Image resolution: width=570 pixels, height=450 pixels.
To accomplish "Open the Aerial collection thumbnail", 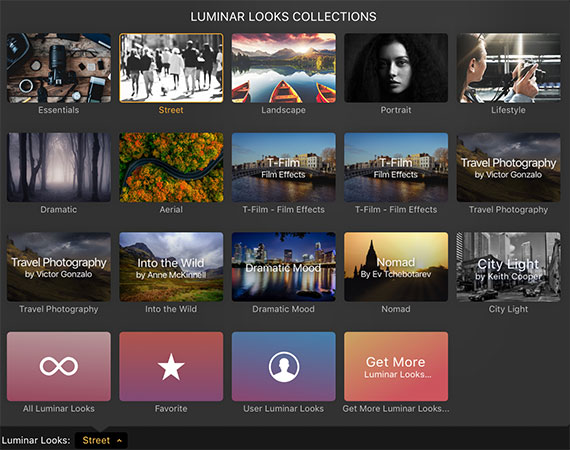I will [171, 167].
